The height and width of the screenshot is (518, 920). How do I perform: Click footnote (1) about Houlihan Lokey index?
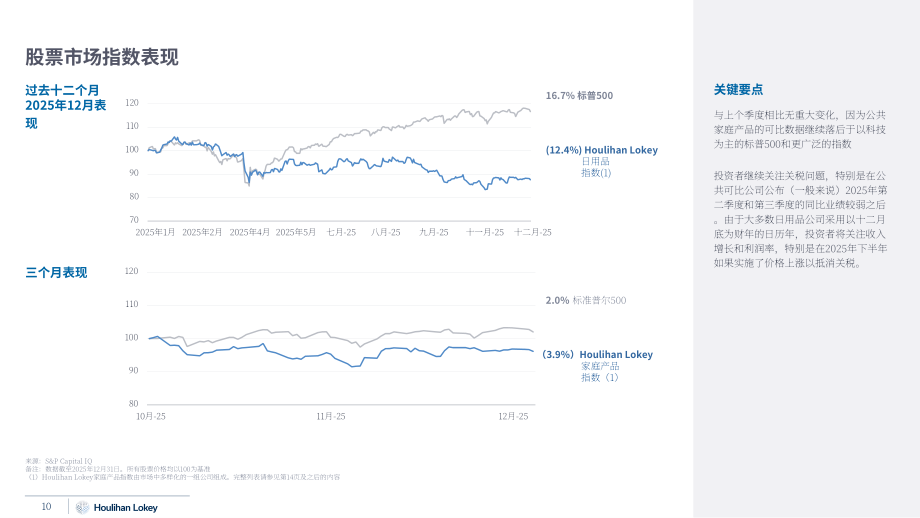pyautogui.click(x=182, y=478)
